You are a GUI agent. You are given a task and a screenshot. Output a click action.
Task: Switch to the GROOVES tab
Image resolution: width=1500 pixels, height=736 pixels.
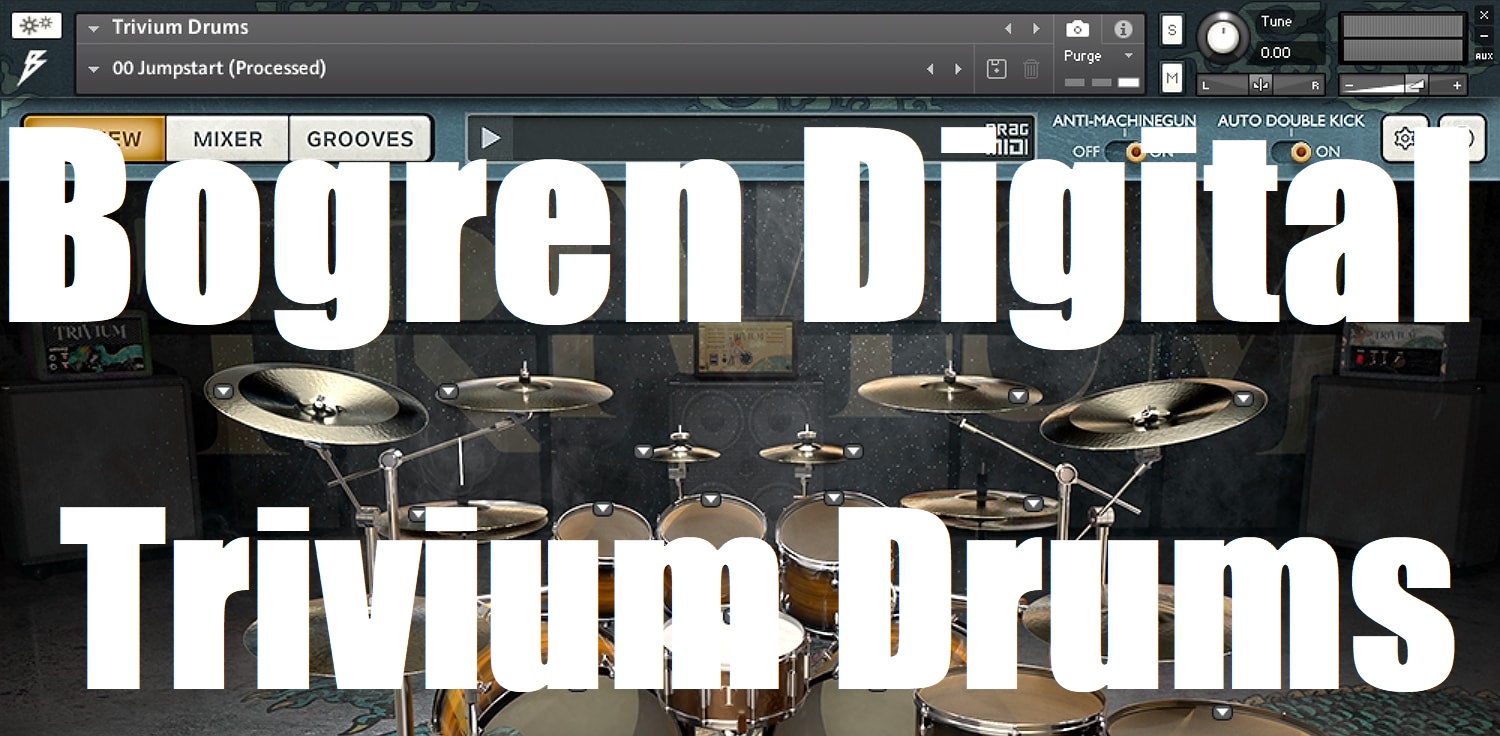click(x=360, y=139)
